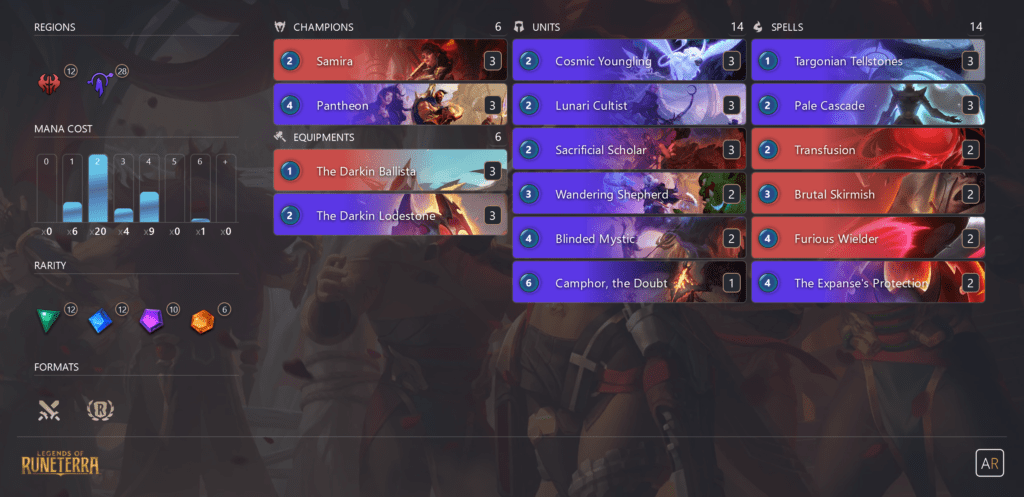Screen dimensions: 1024x497
Task: Select the orange champion rarity gem
Action: click(202, 321)
